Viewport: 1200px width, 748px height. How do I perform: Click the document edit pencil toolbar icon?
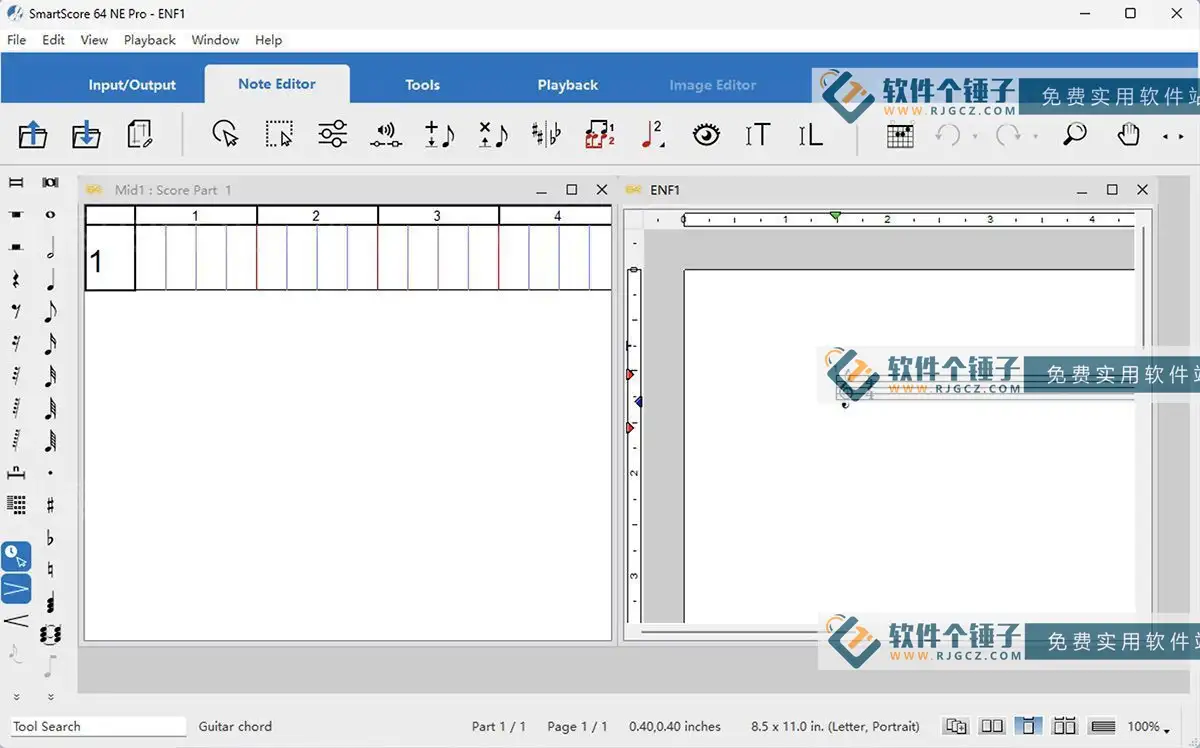click(x=140, y=134)
